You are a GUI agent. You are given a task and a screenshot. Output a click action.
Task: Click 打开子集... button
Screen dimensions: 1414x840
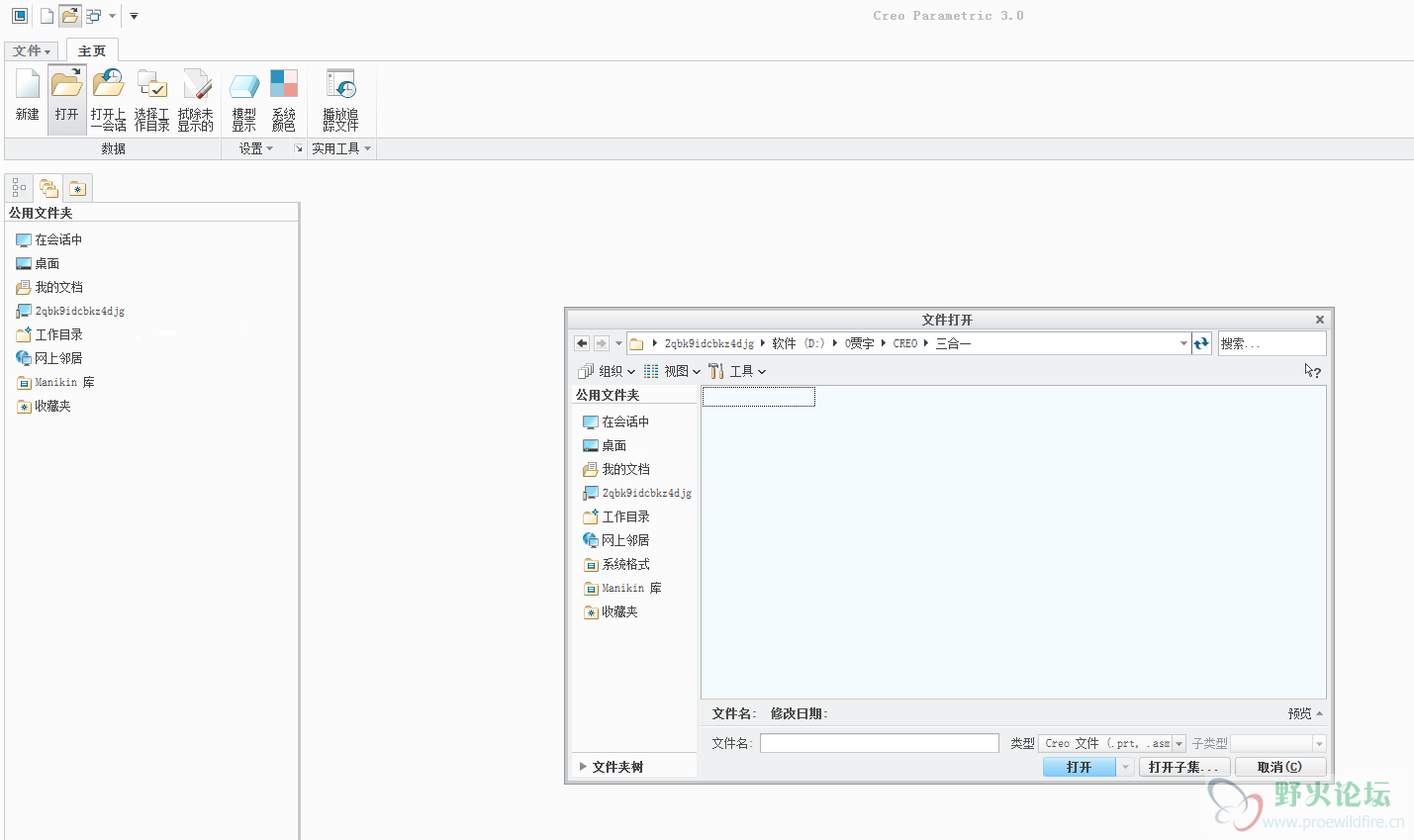1184,767
